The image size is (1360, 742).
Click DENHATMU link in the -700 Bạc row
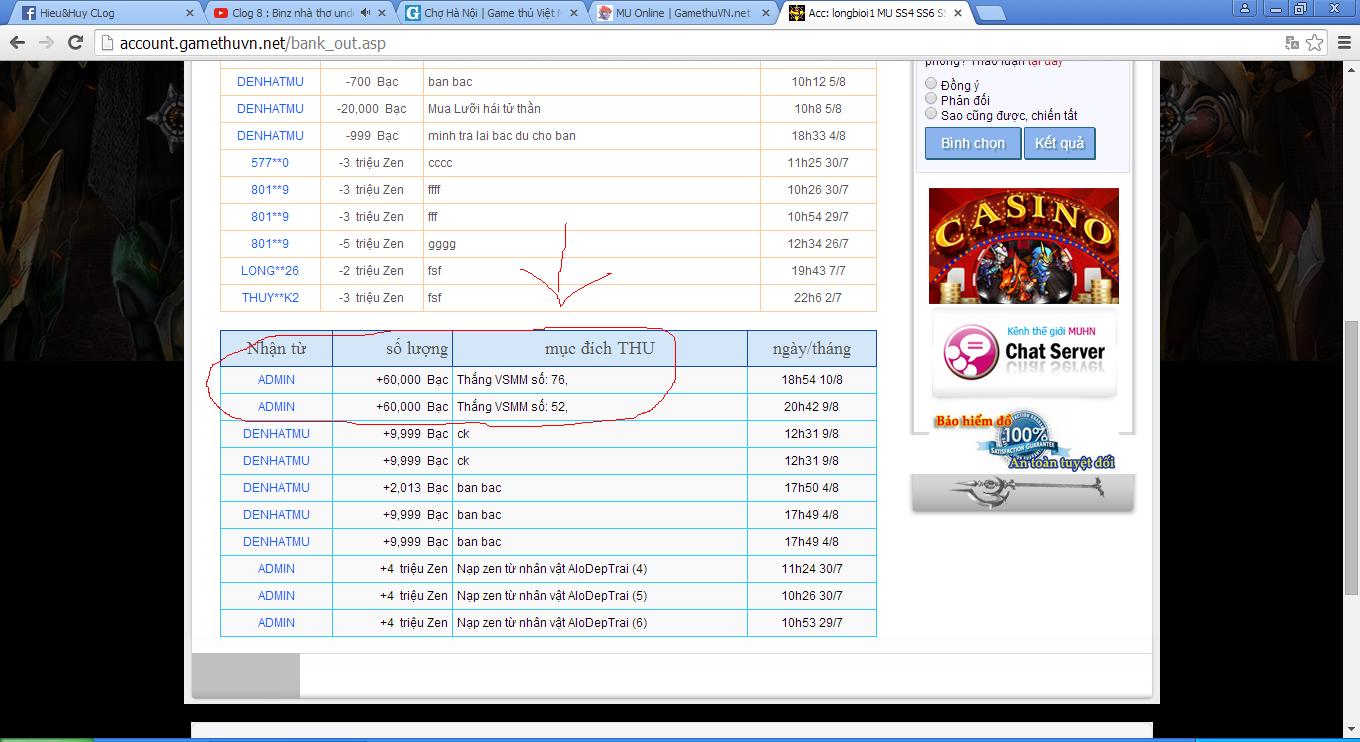coord(270,81)
